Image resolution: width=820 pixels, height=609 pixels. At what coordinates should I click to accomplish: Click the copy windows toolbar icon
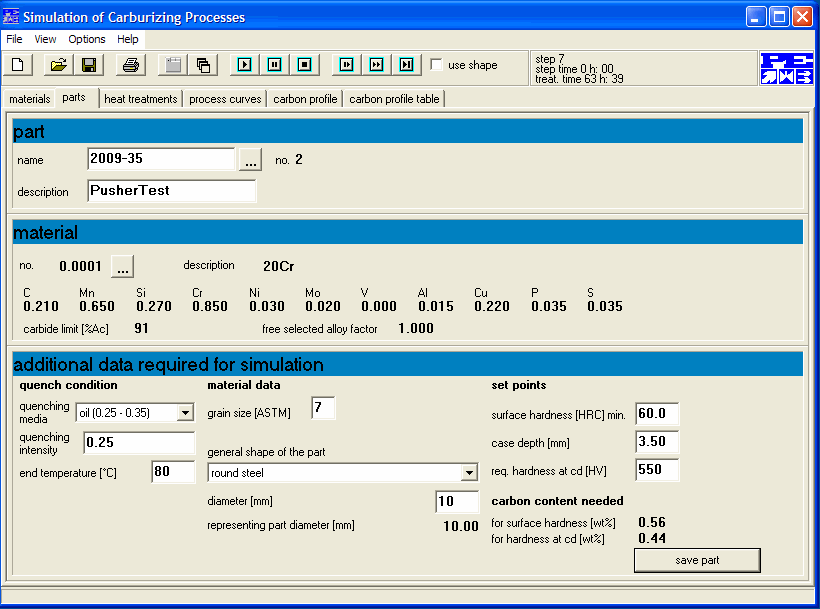click(x=203, y=65)
